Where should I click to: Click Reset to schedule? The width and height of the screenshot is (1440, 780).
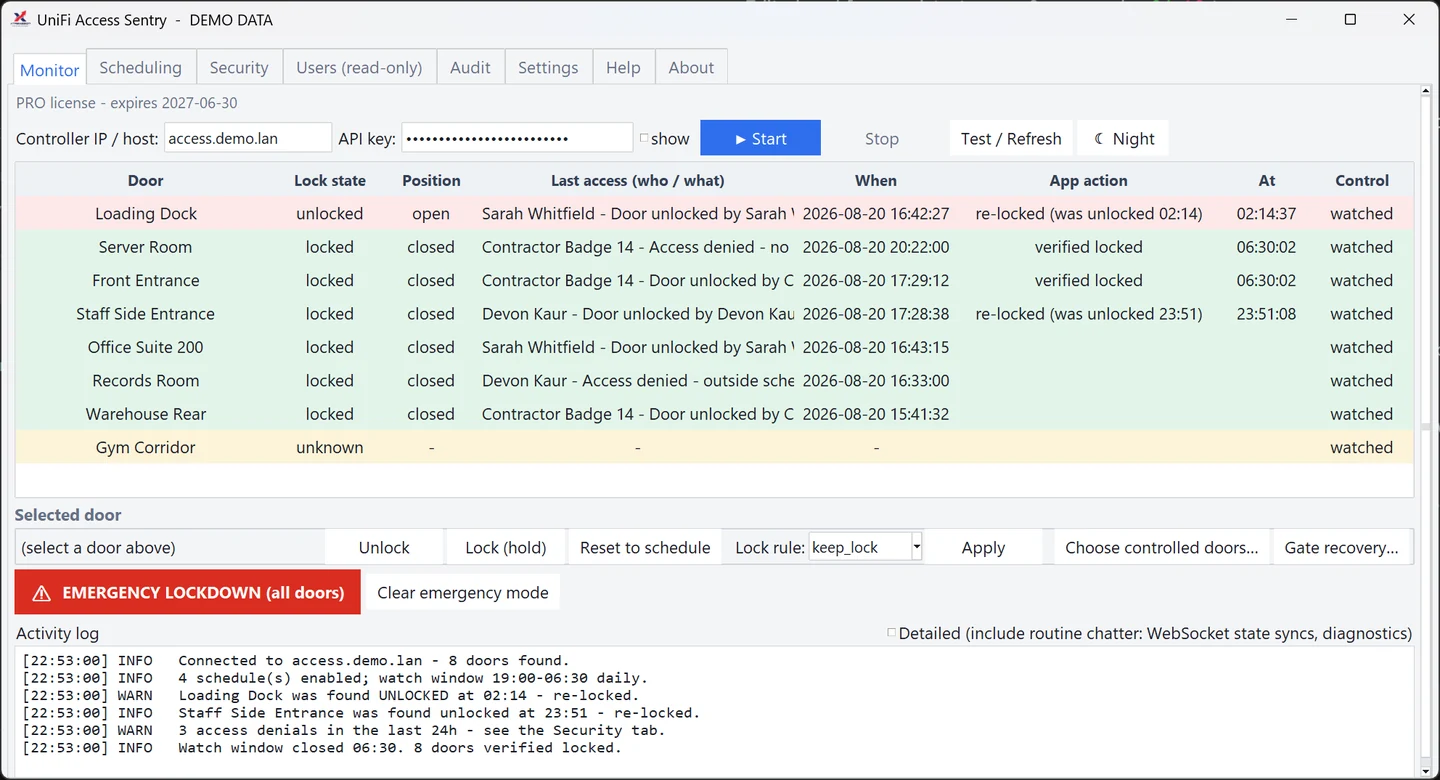(645, 547)
